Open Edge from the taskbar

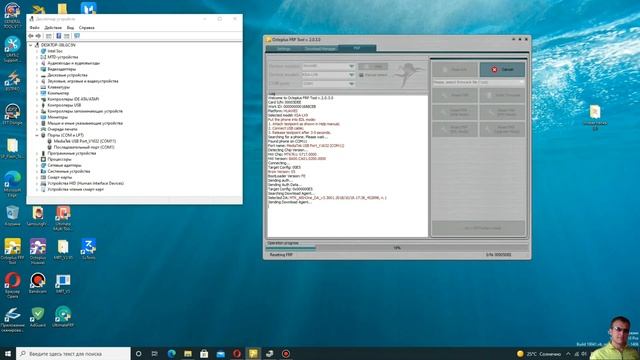click(x=171, y=353)
